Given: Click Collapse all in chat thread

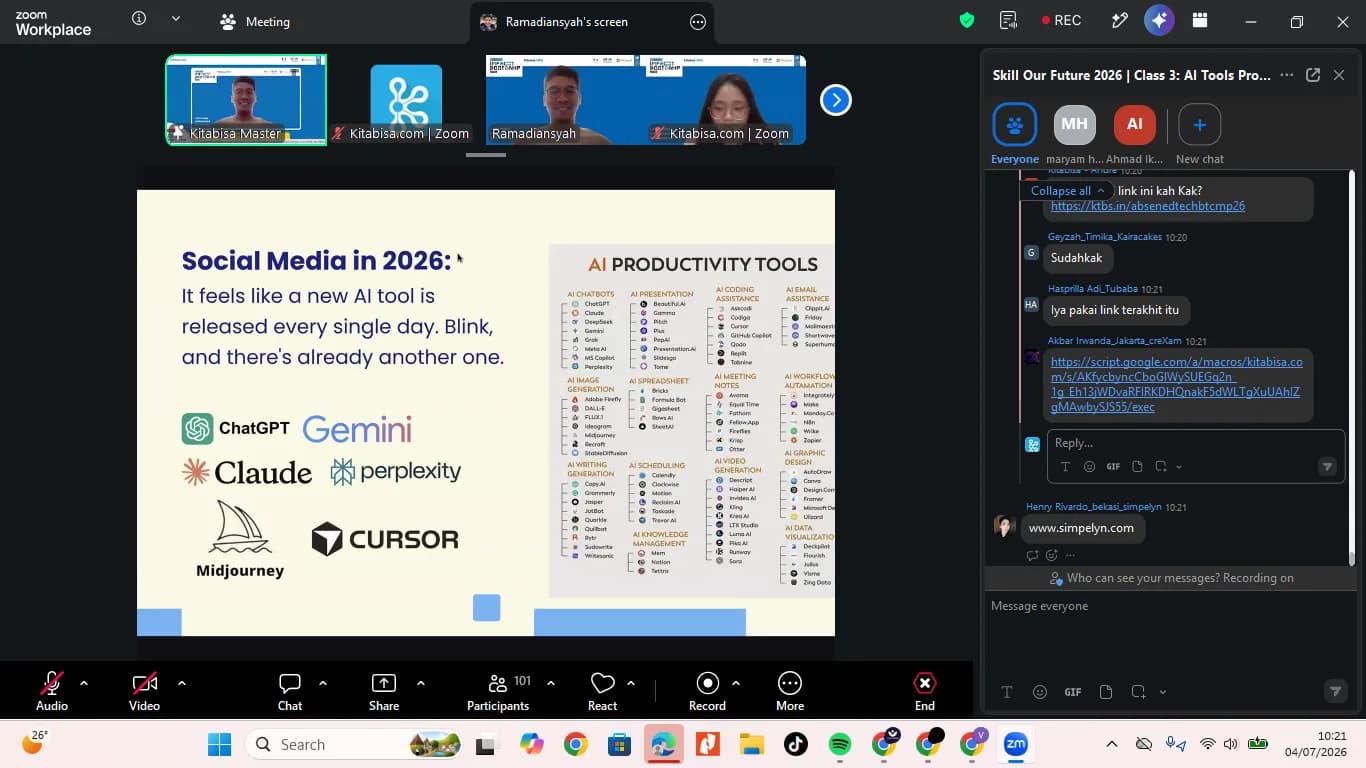Looking at the screenshot, I should 1067,190.
